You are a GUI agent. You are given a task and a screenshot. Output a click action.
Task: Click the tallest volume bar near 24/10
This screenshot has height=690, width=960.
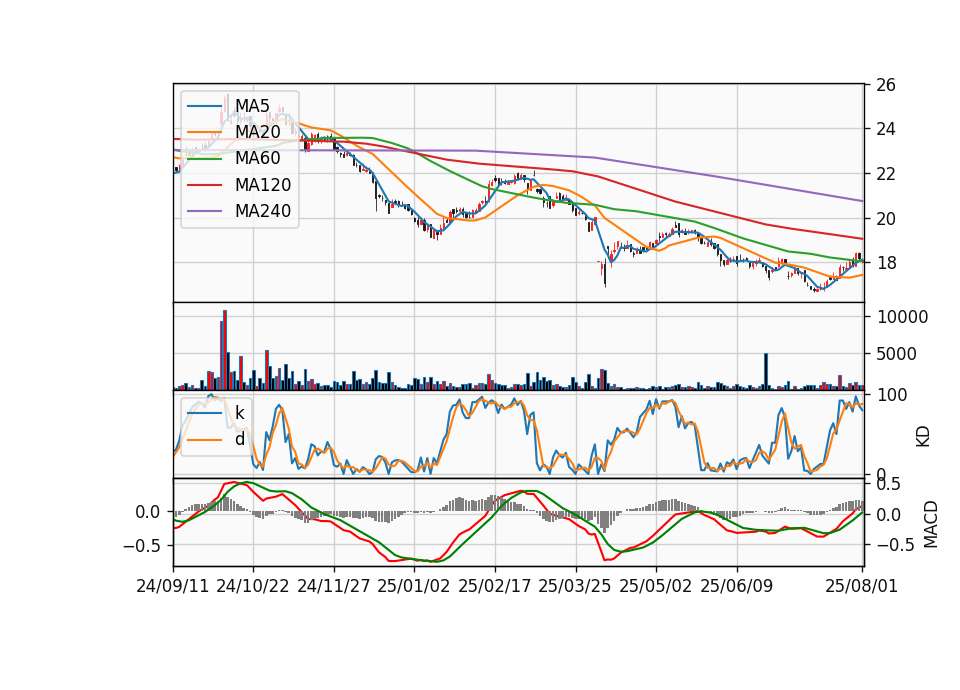225,350
